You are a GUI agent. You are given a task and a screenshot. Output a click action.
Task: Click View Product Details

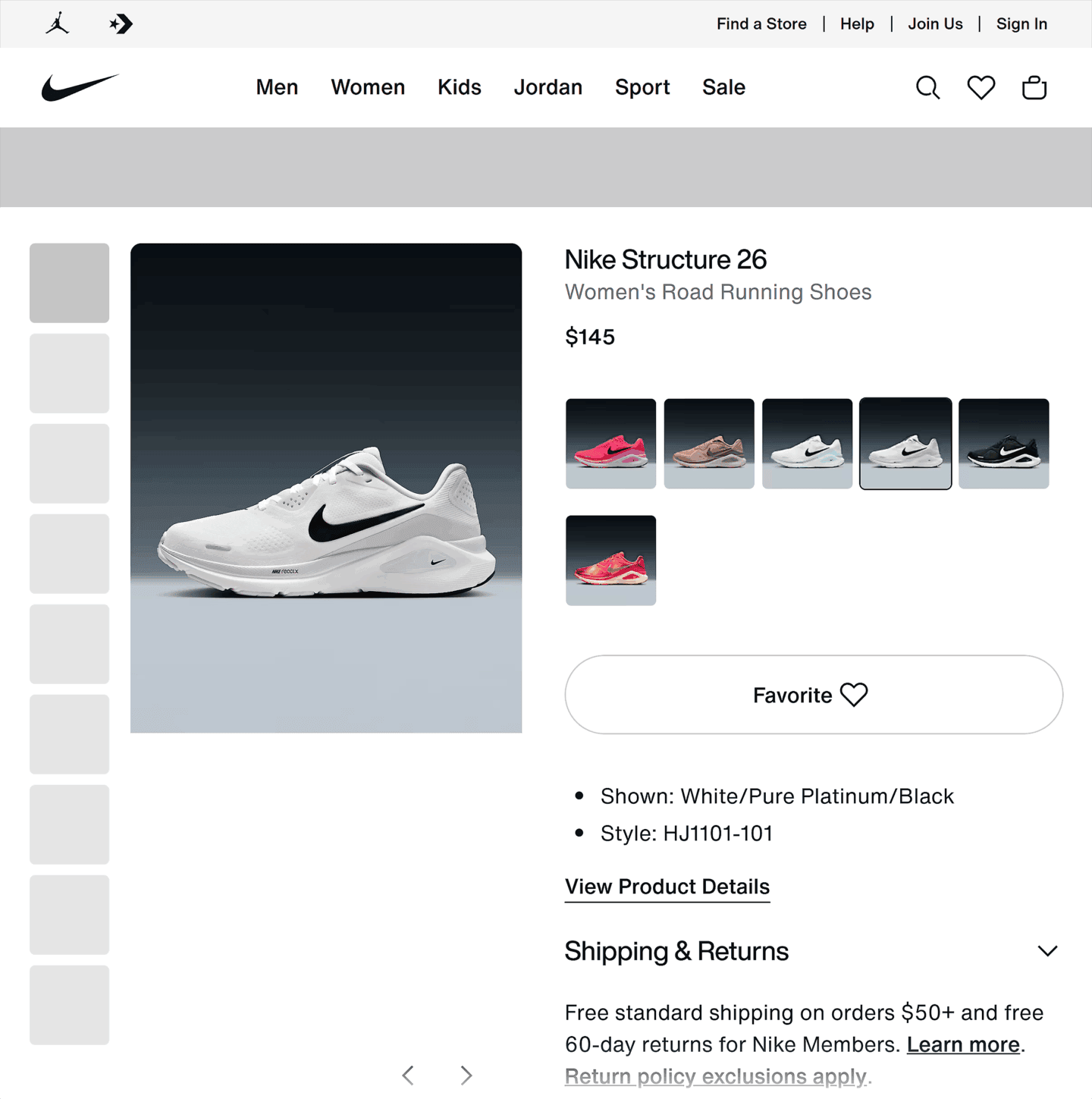[667, 886]
